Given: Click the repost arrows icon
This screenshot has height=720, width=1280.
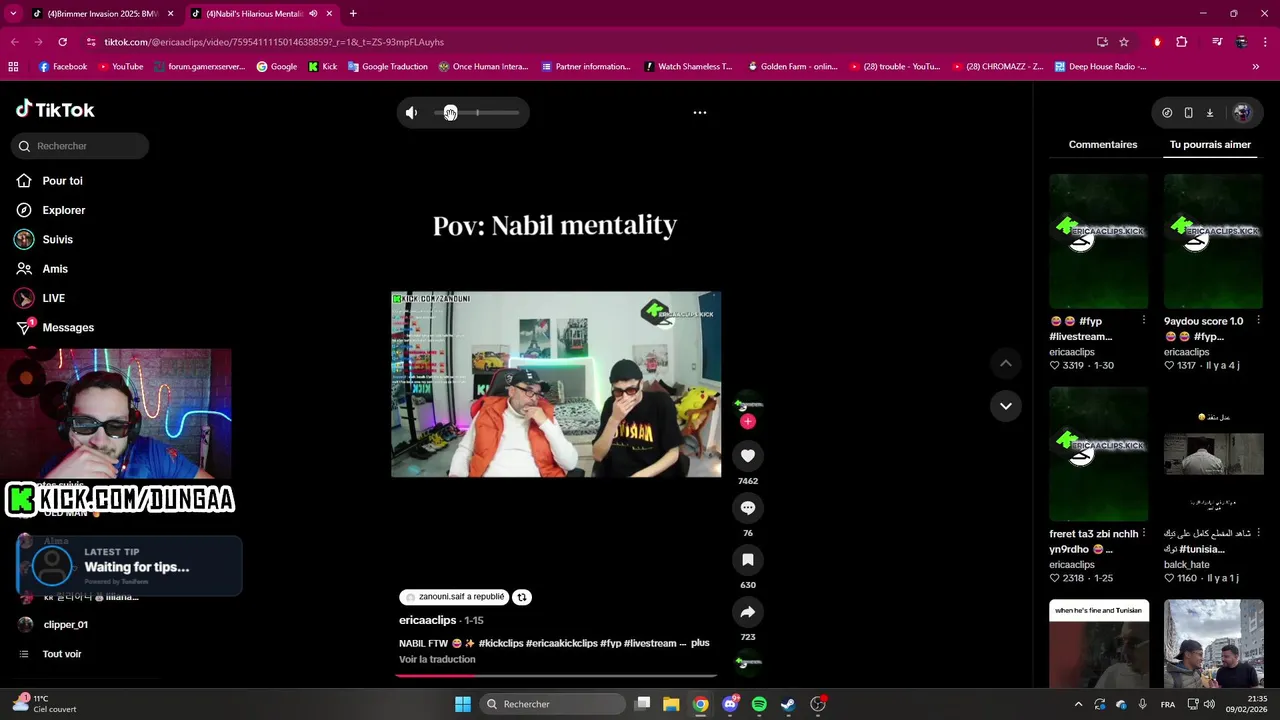Looking at the screenshot, I should 521,597.
